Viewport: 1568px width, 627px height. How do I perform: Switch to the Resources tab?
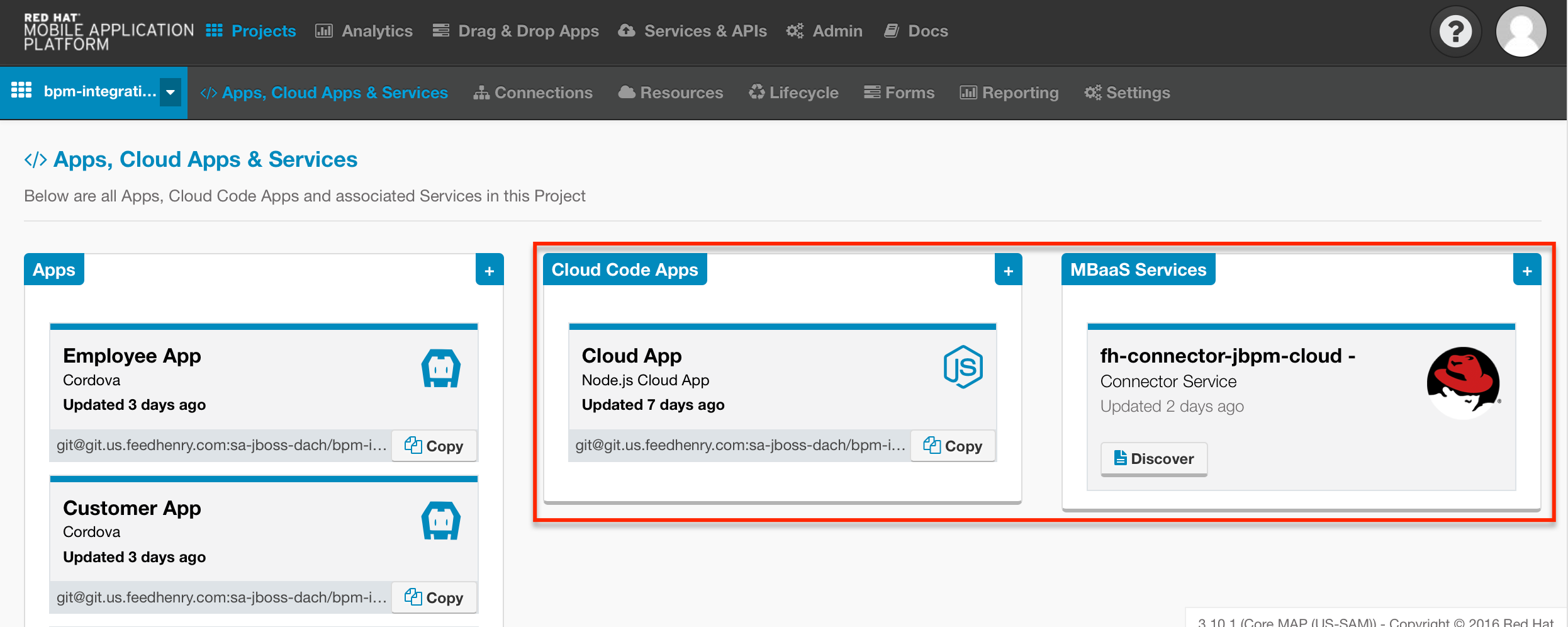(671, 93)
